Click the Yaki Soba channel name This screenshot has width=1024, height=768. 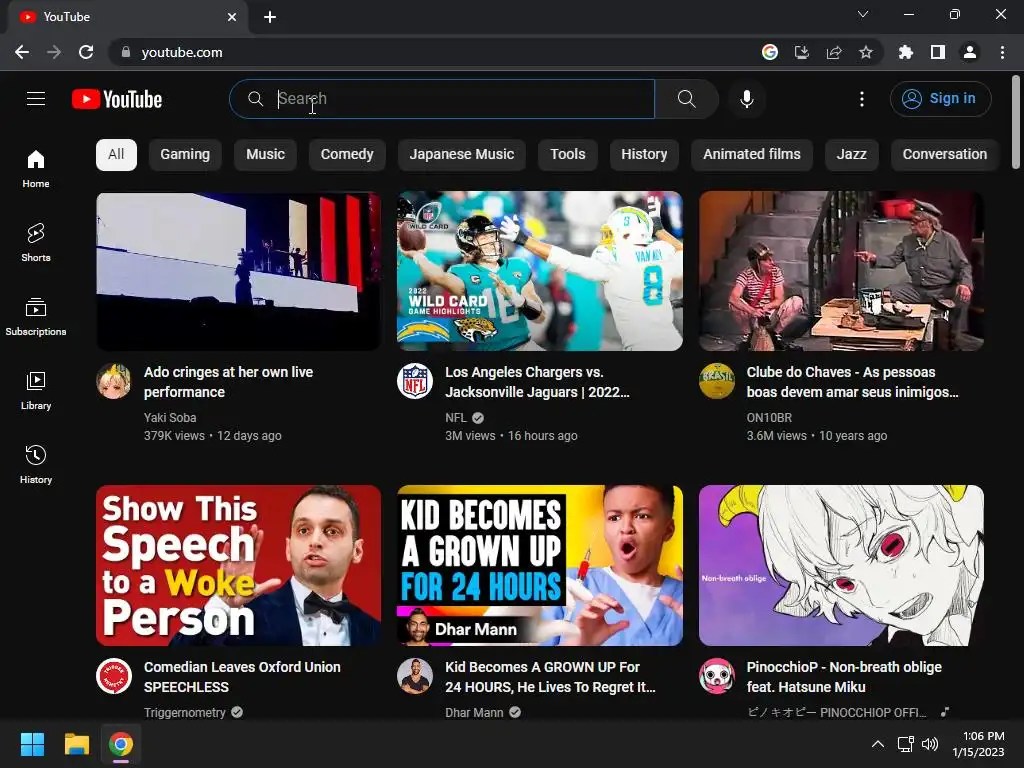tap(170, 418)
